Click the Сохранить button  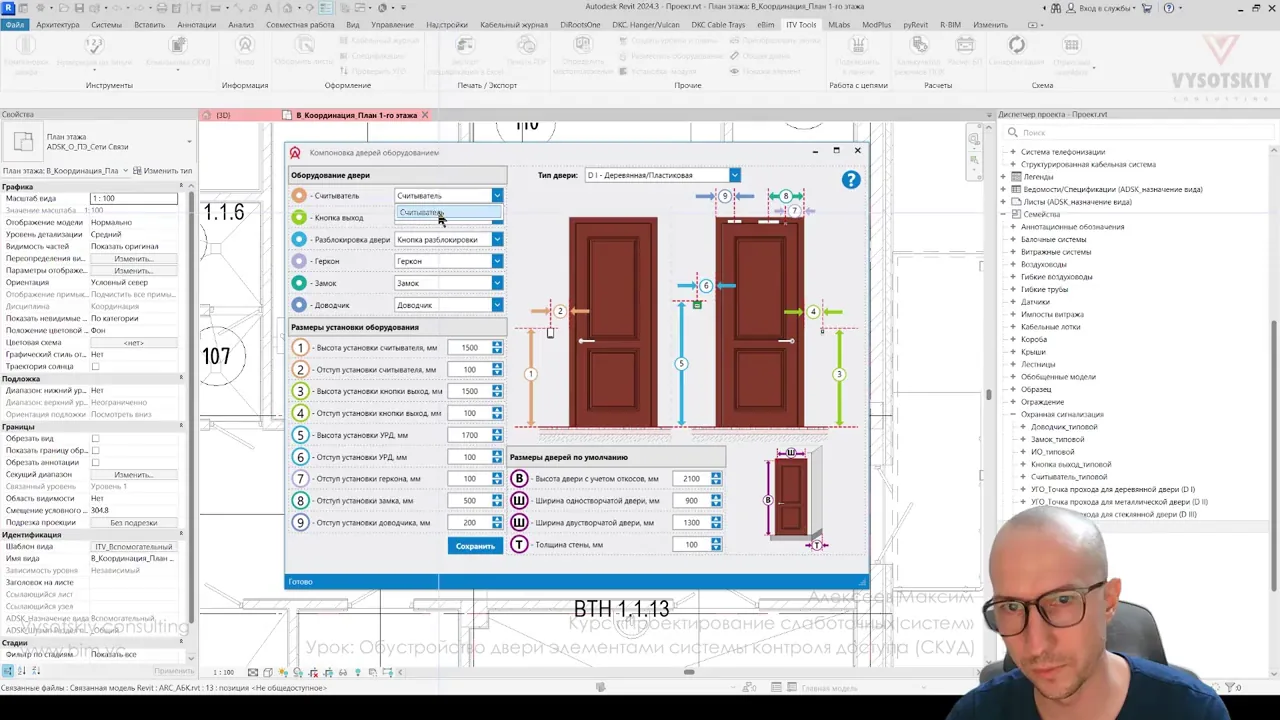(x=475, y=546)
